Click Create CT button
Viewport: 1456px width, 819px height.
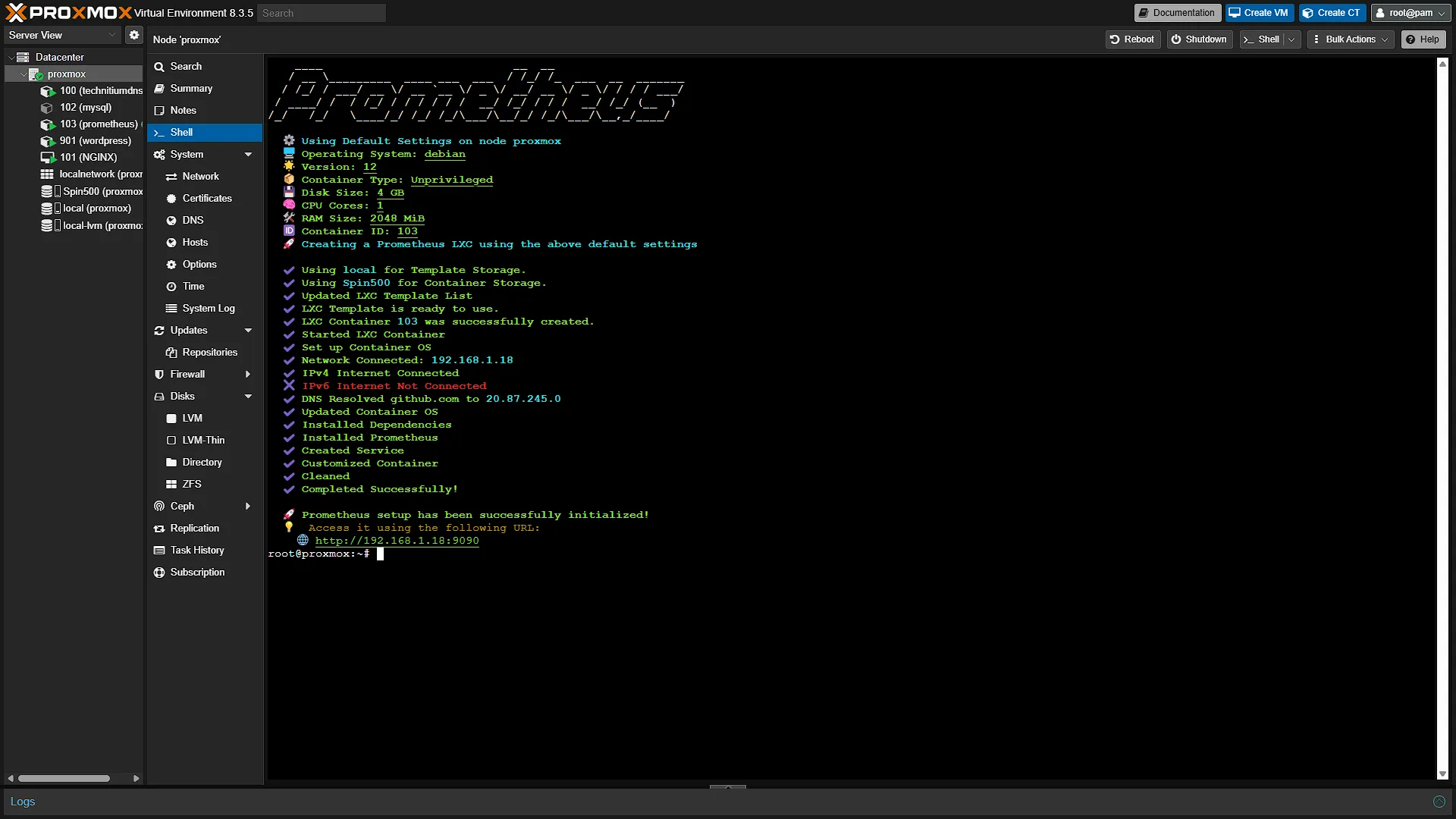[x=1332, y=13]
